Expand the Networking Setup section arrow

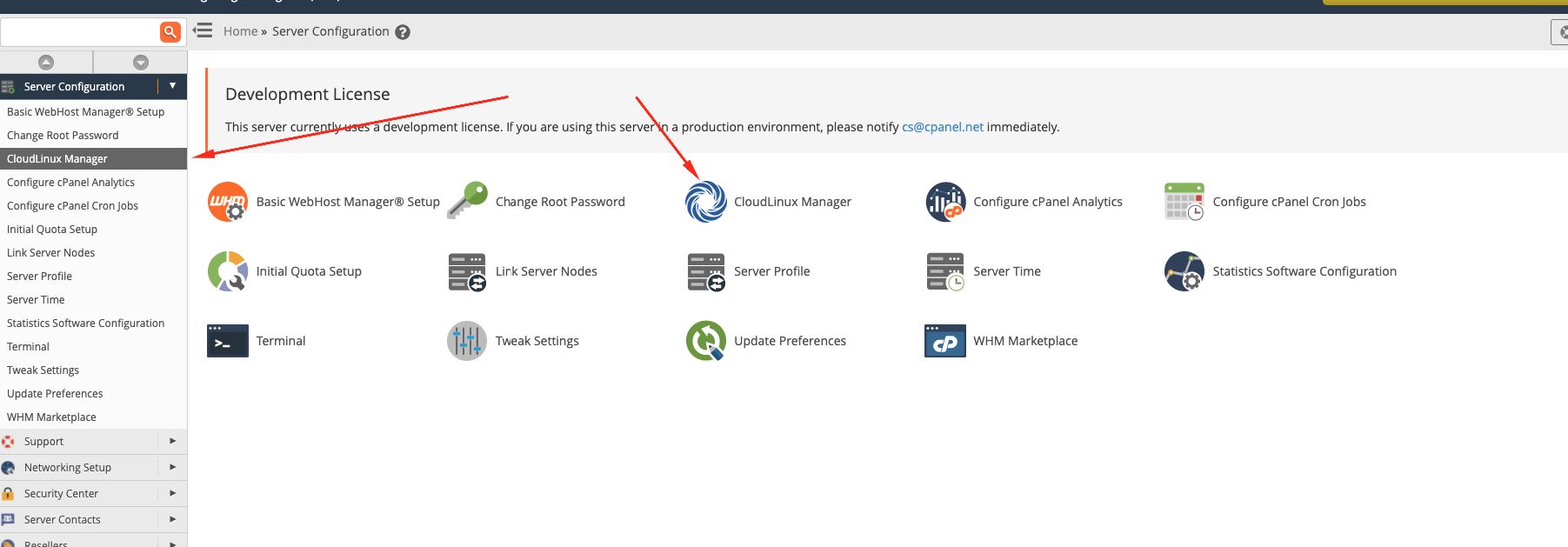pos(172,467)
